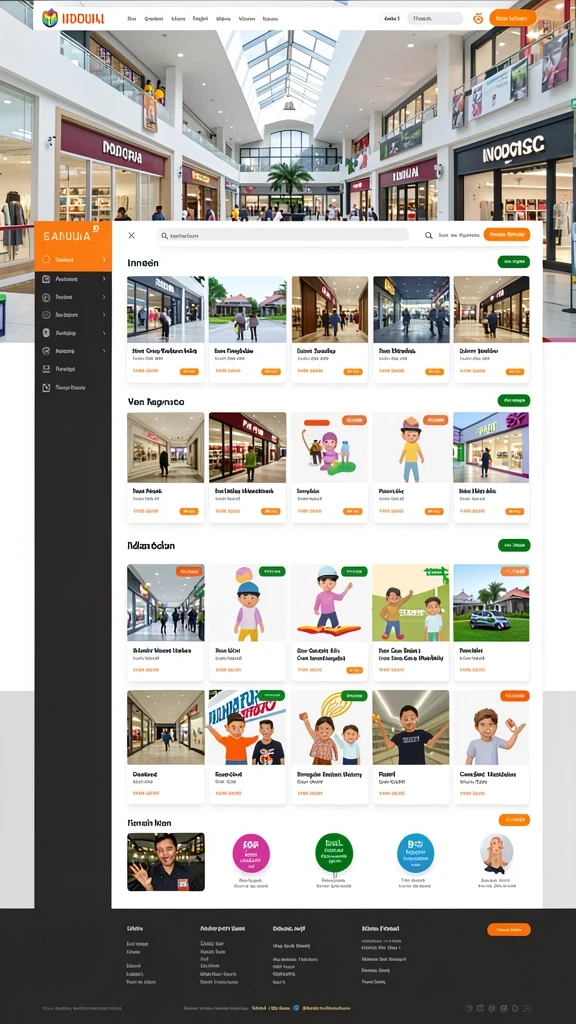Expand the fifth sidebar row's chevron
The height and width of the screenshot is (1024, 576).
pyautogui.click(x=104, y=333)
